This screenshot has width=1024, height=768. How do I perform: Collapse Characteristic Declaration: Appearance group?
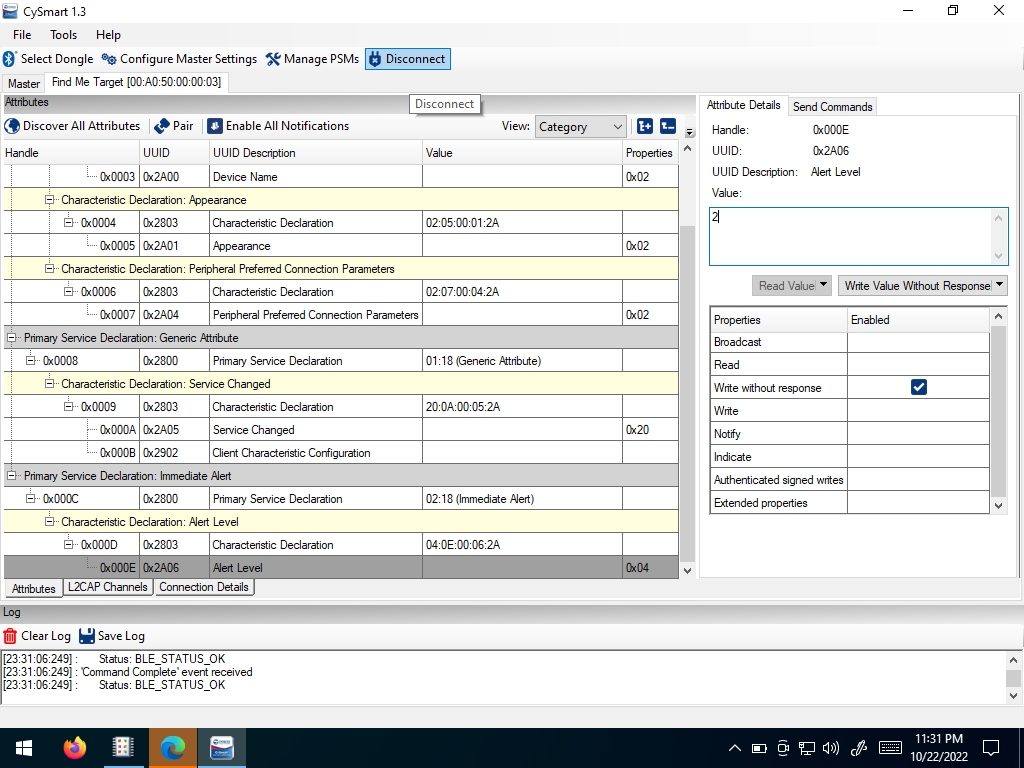(x=49, y=200)
